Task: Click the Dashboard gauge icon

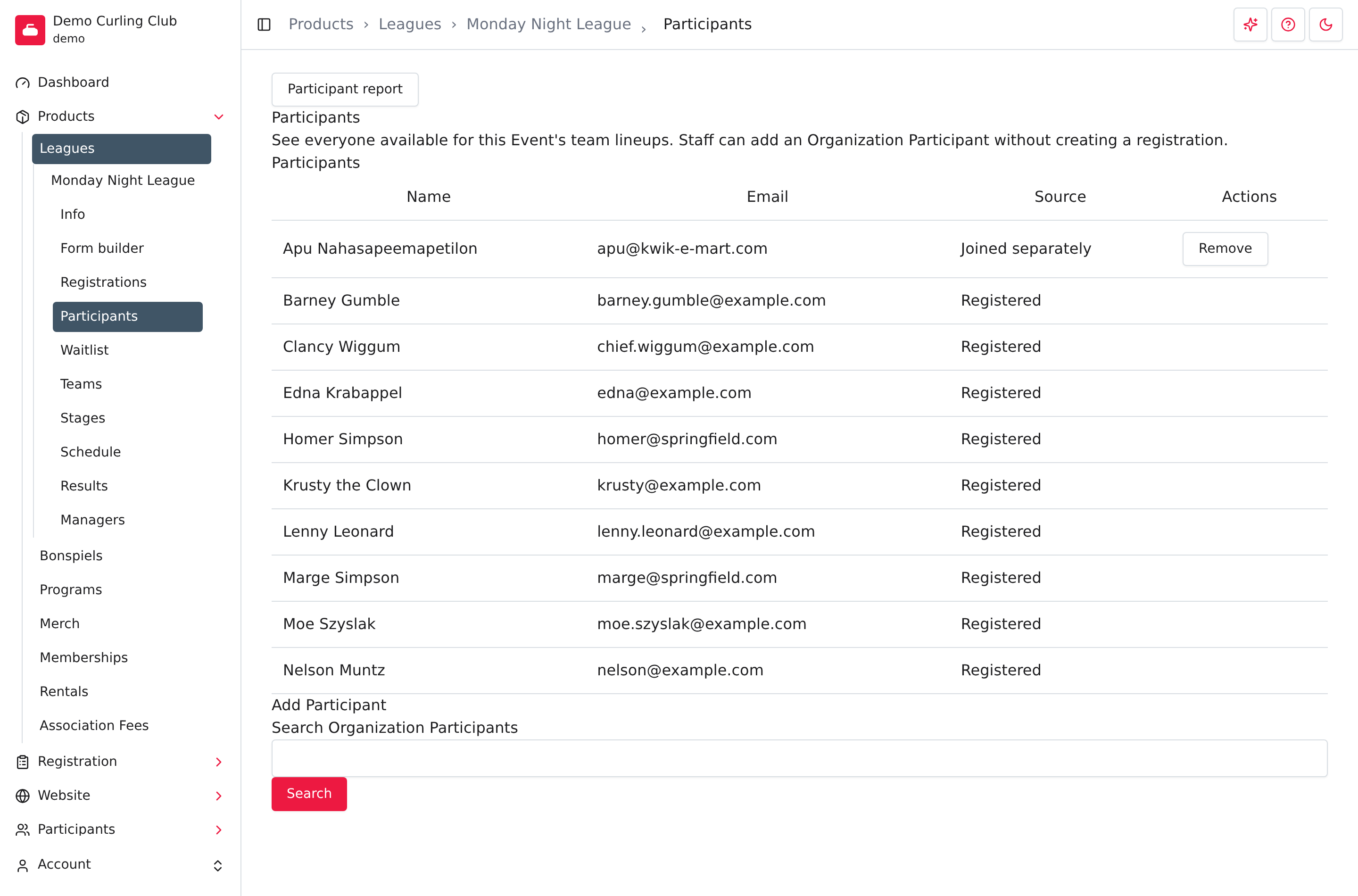Action: [x=23, y=83]
